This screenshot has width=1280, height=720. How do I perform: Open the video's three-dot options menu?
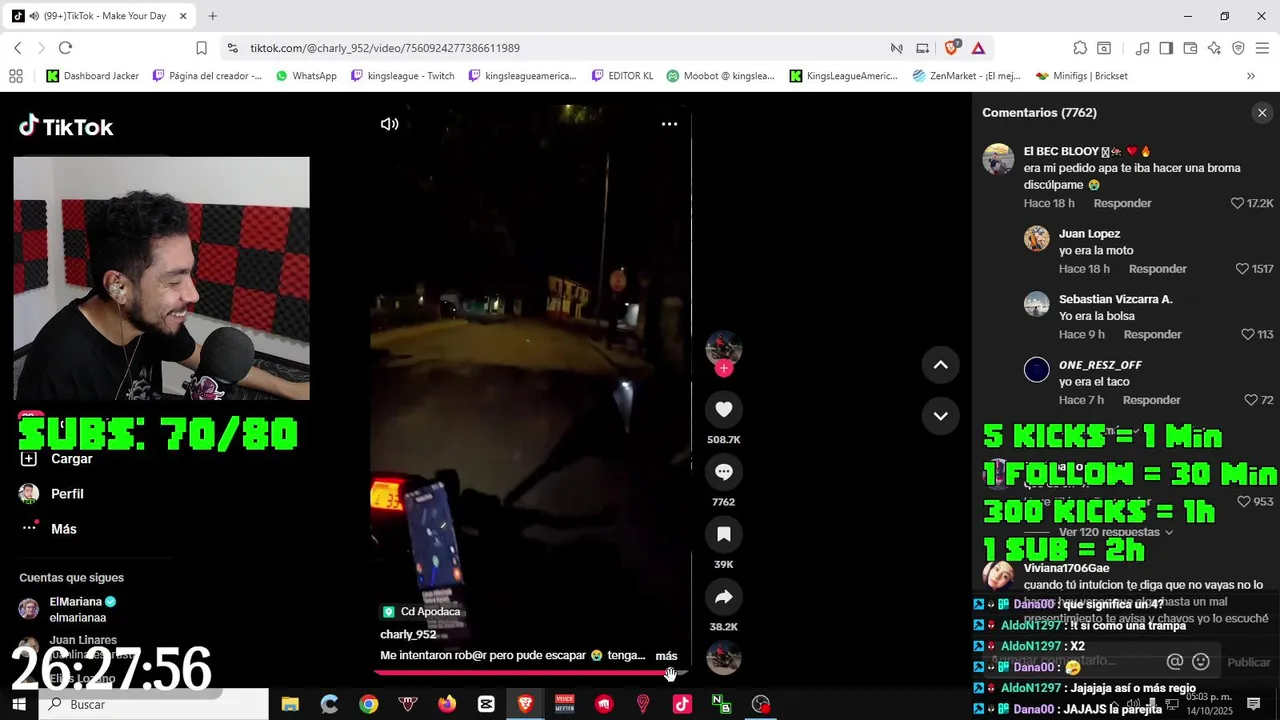tap(669, 124)
